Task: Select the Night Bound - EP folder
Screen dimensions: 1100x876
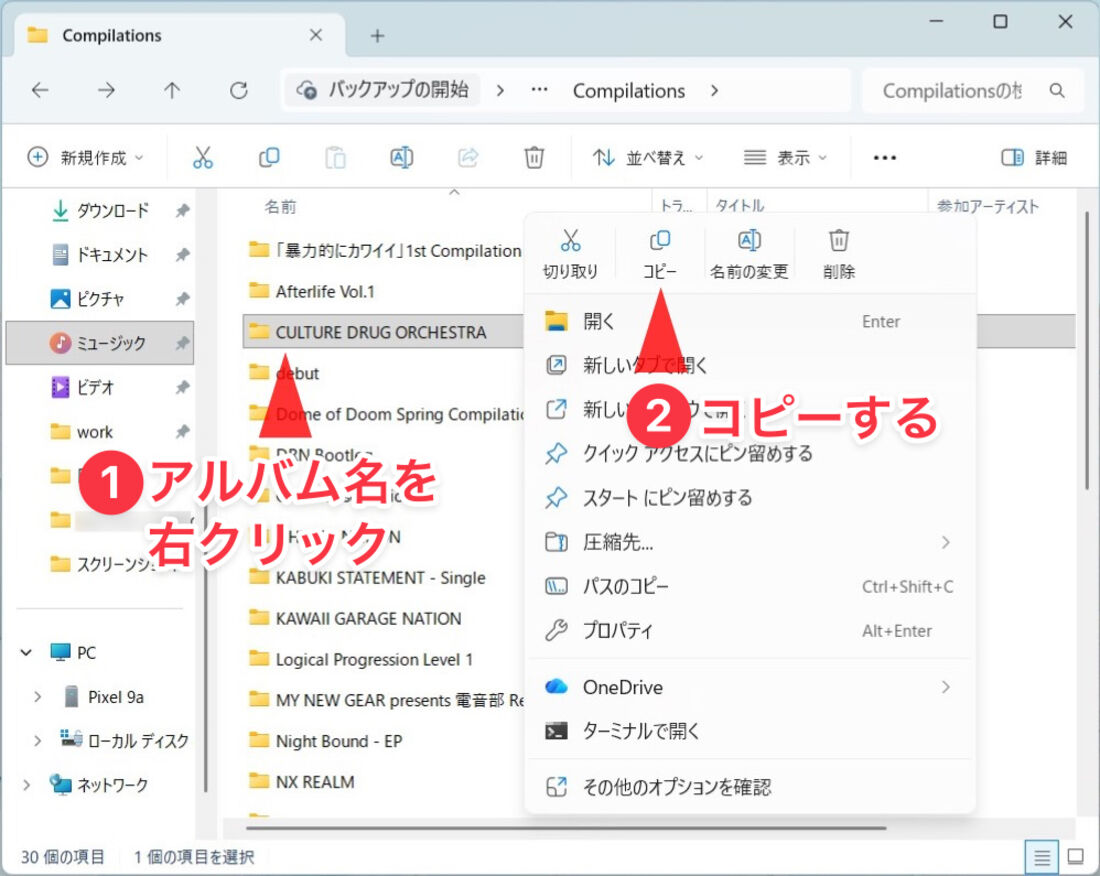Action: tap(339, 741)
